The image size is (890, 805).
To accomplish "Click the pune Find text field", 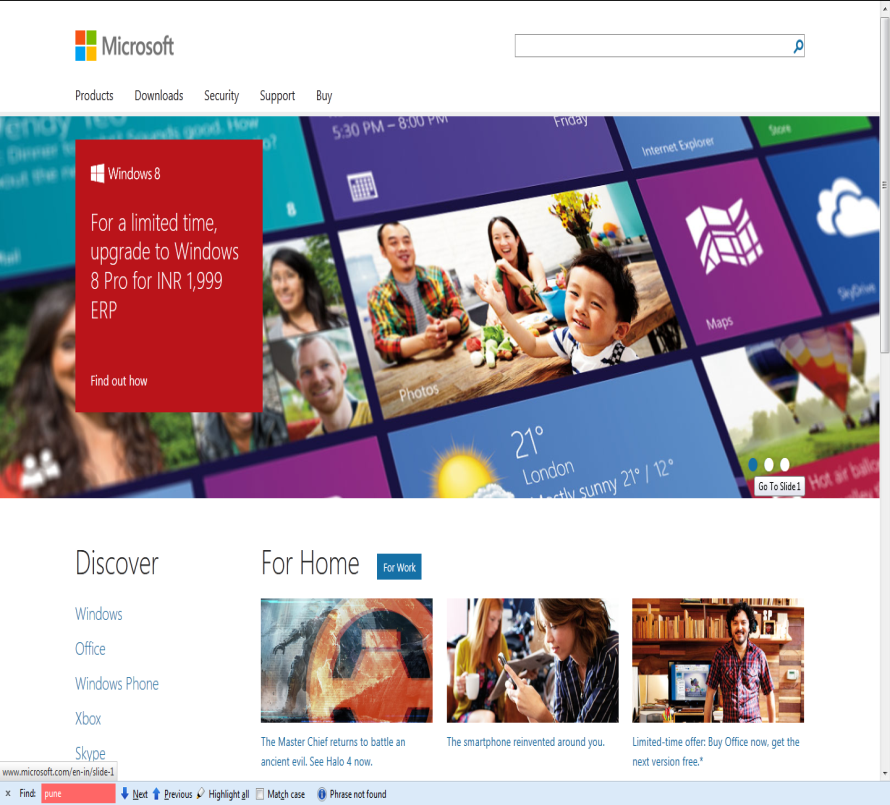I will [x=78, y=794].
